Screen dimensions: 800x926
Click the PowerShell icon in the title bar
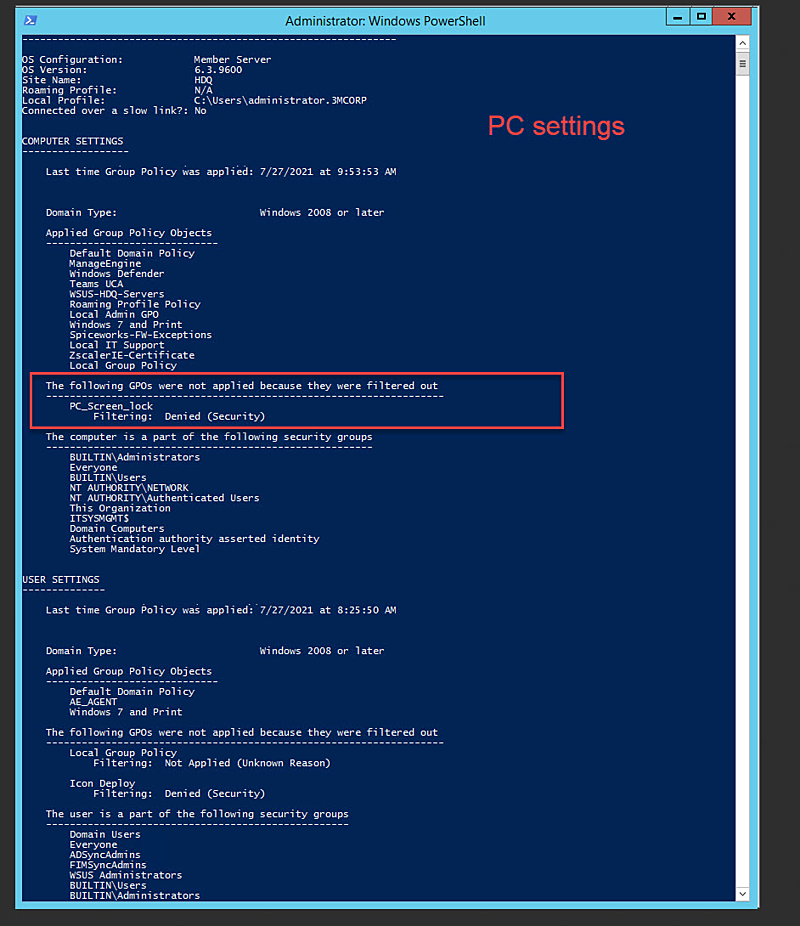point(31,20)
